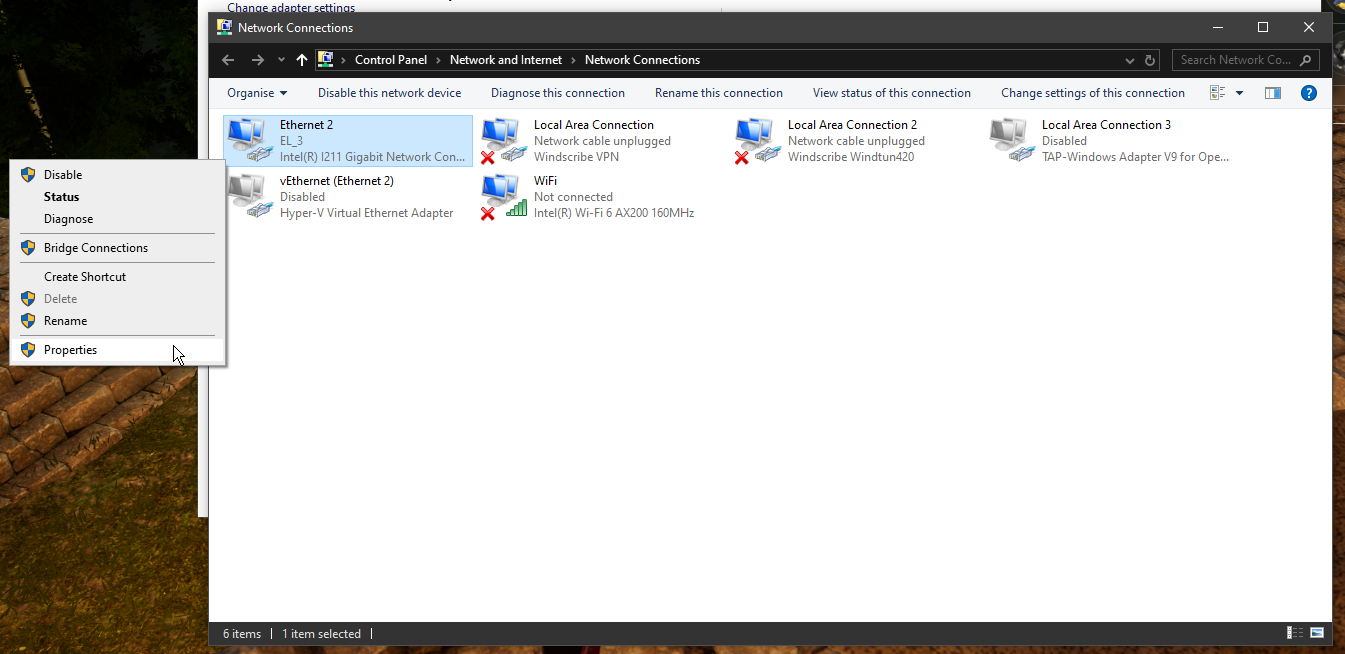Switch to details view in status bar
The width and height of the screenshot is (1345, 654).
pos(1296,633)
